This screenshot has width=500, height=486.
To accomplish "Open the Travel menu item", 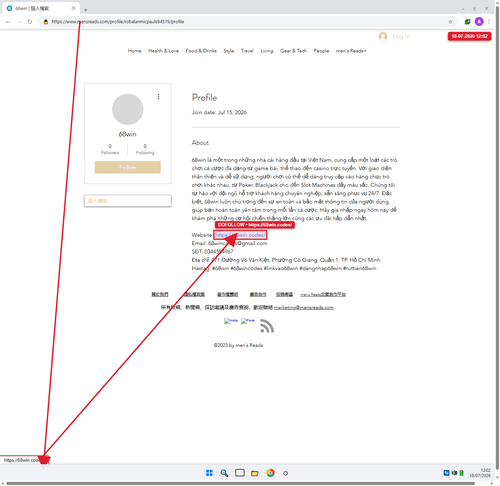I will point(247,51).
